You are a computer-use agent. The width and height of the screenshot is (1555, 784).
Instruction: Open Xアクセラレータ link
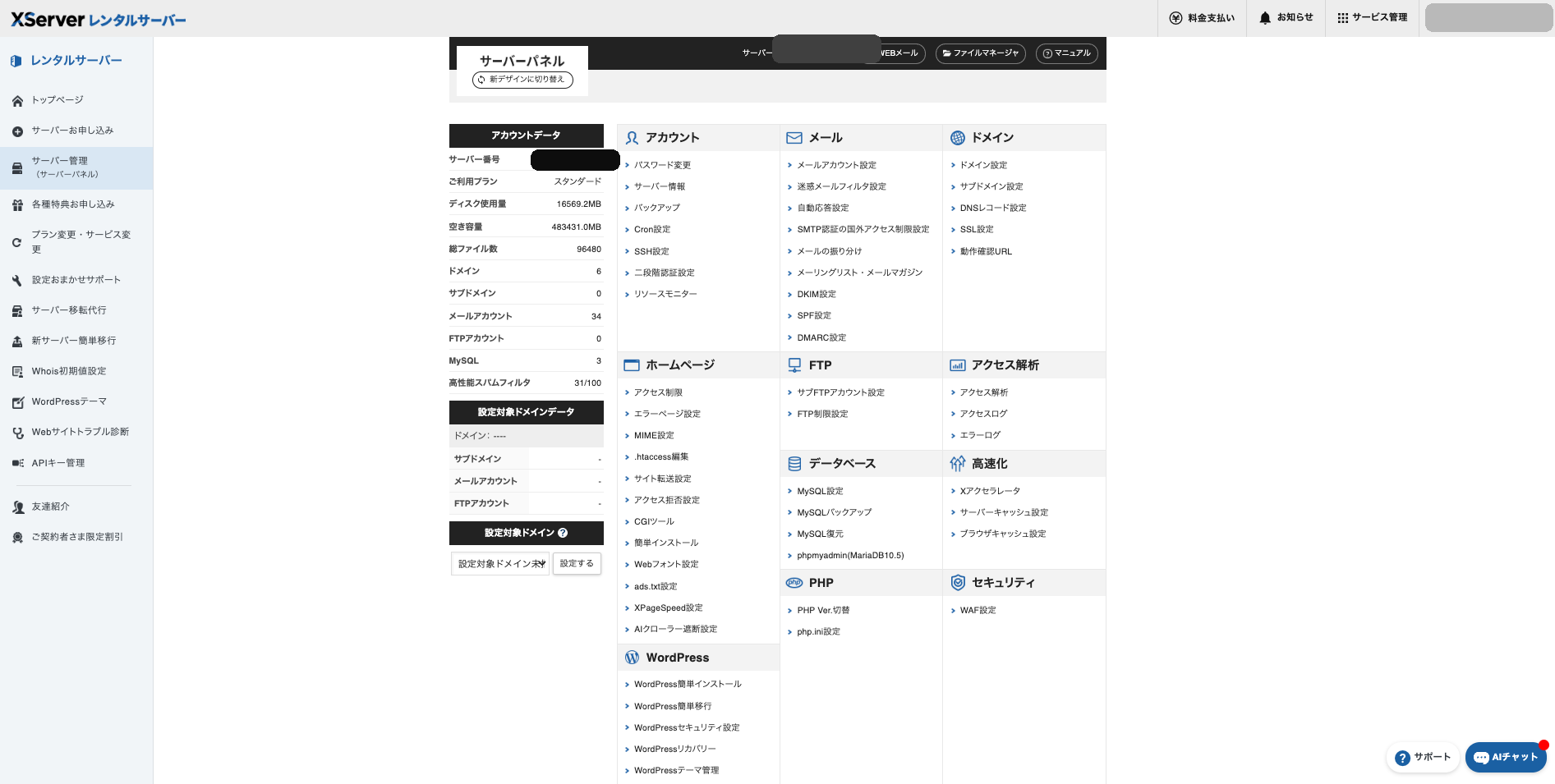point(990,491)
